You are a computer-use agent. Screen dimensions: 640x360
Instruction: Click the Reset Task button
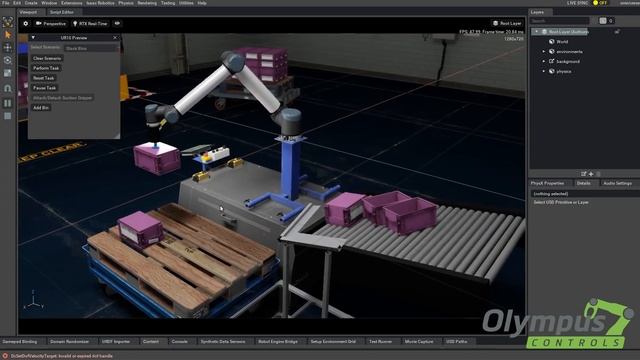pyautogui.click(x=44, y=78)
